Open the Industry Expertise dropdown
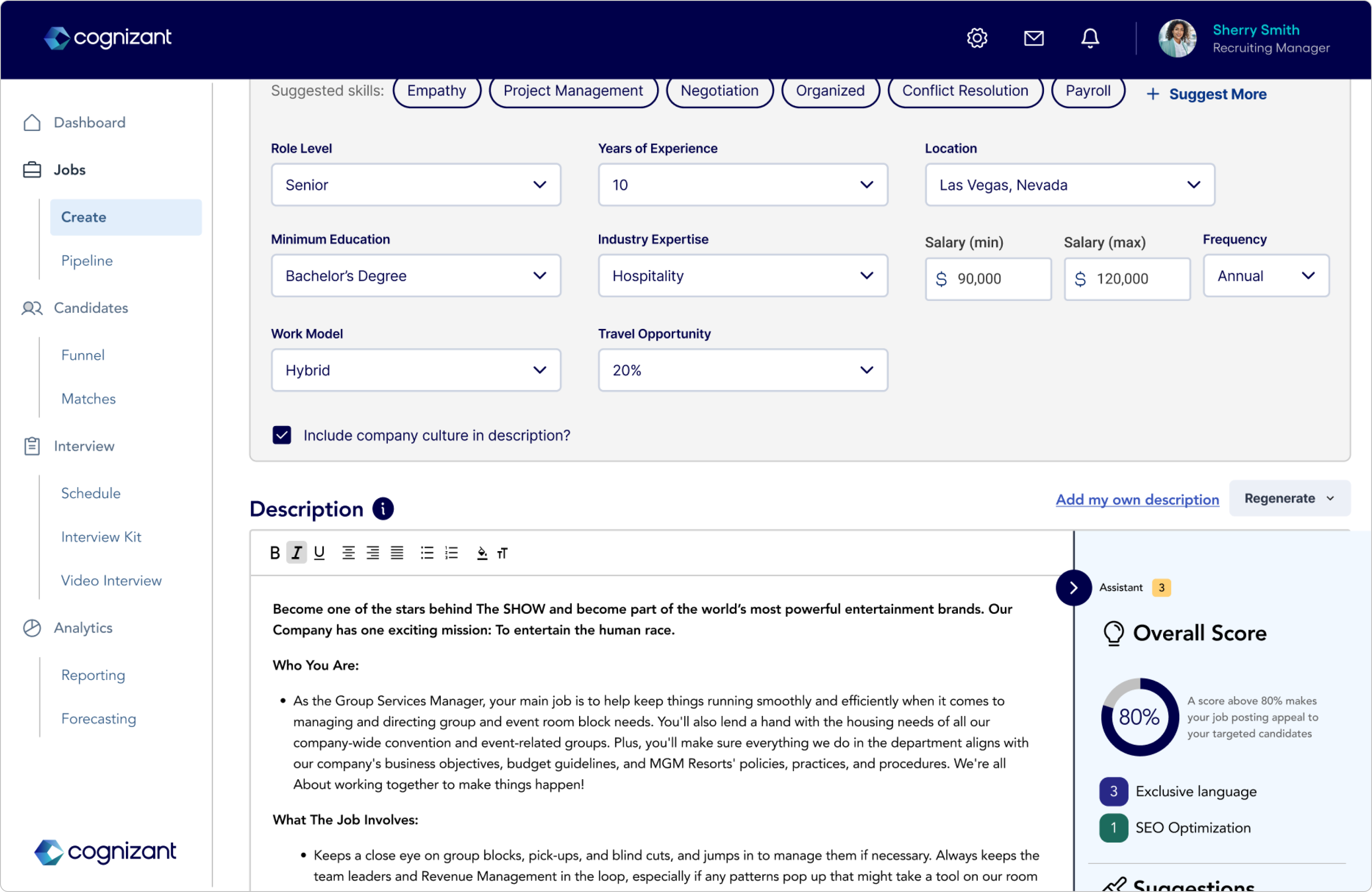This screenshot has height=892, width=1372. click(743, 276)
